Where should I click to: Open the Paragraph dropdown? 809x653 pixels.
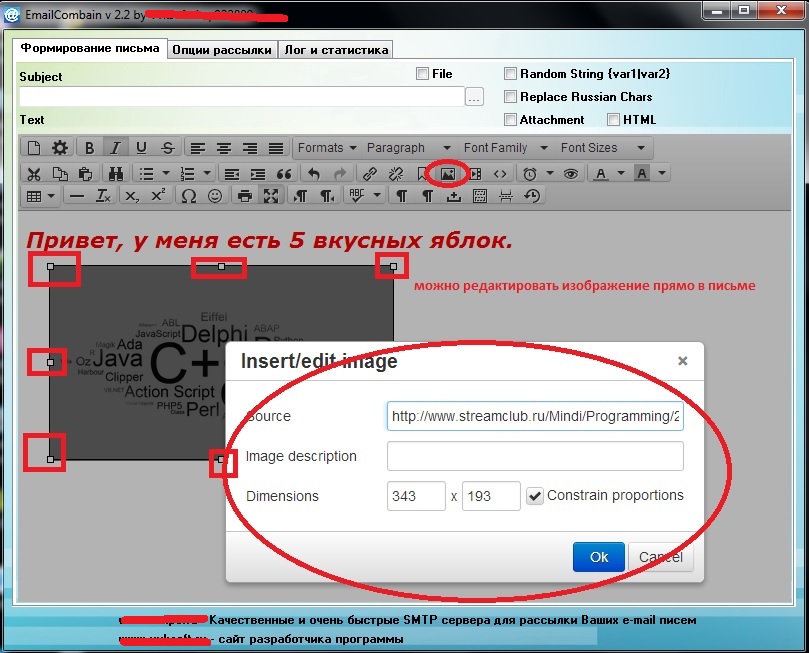click(409, 148)
